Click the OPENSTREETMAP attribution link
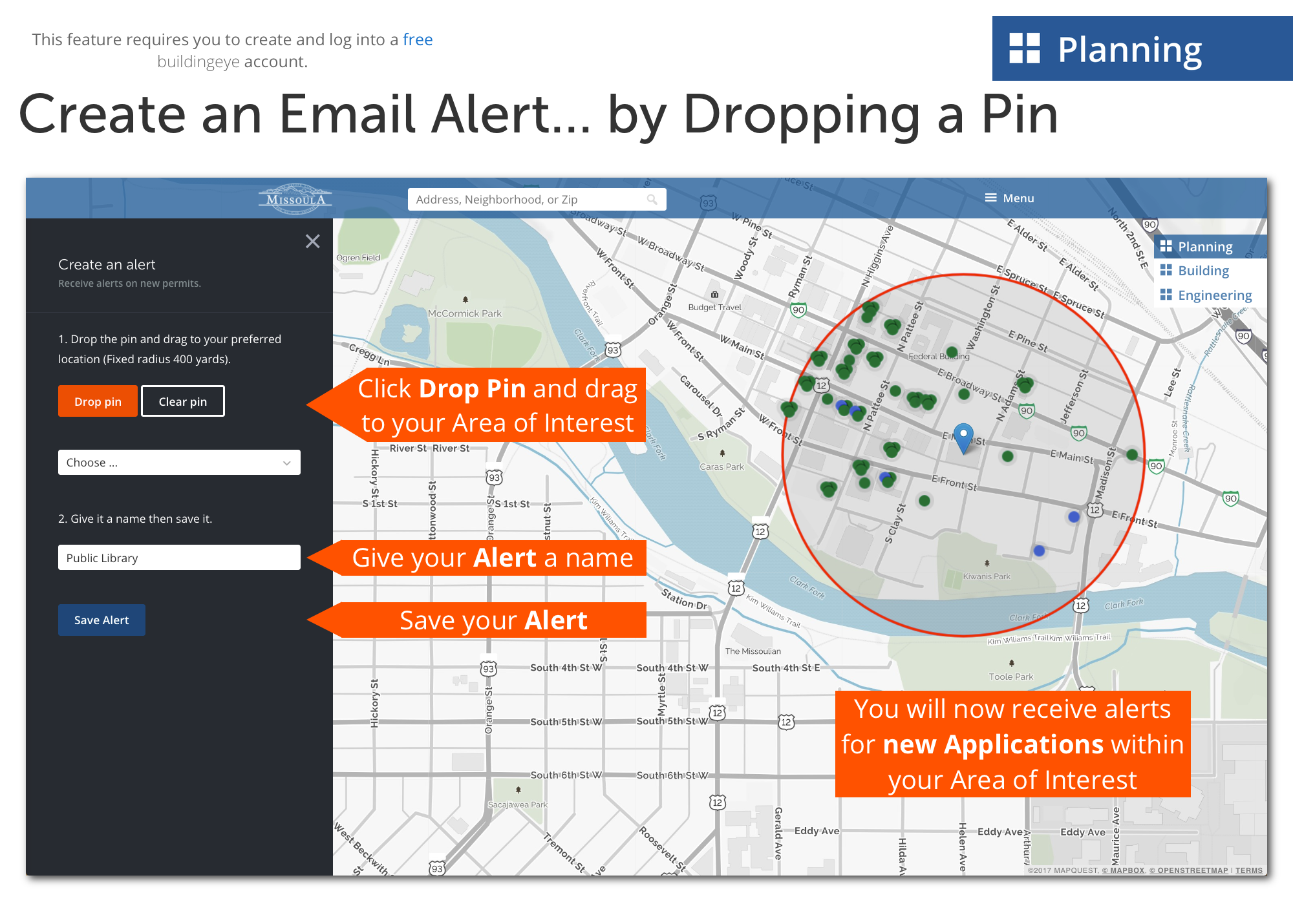1293x924 pixels. coord(1188,870)
